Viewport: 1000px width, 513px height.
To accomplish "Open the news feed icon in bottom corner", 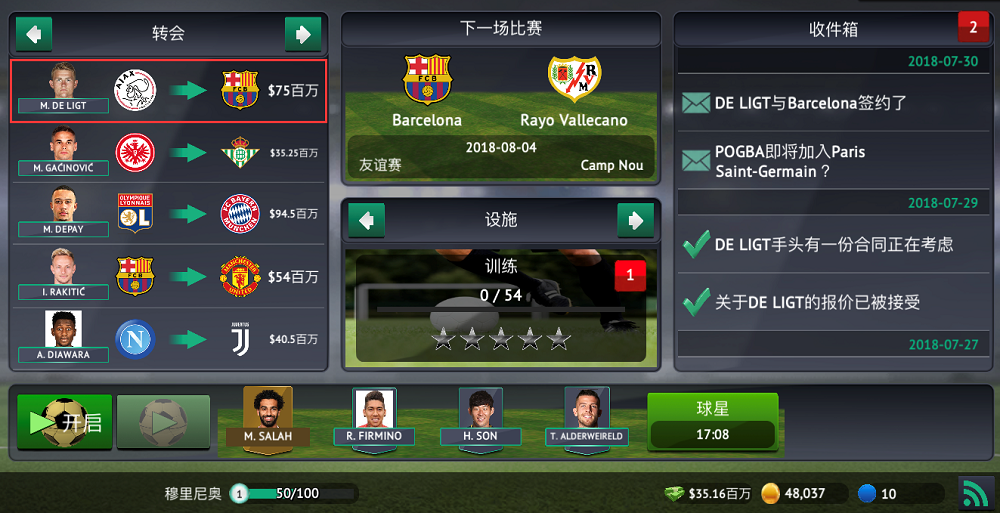I will [x=976, y=494].
